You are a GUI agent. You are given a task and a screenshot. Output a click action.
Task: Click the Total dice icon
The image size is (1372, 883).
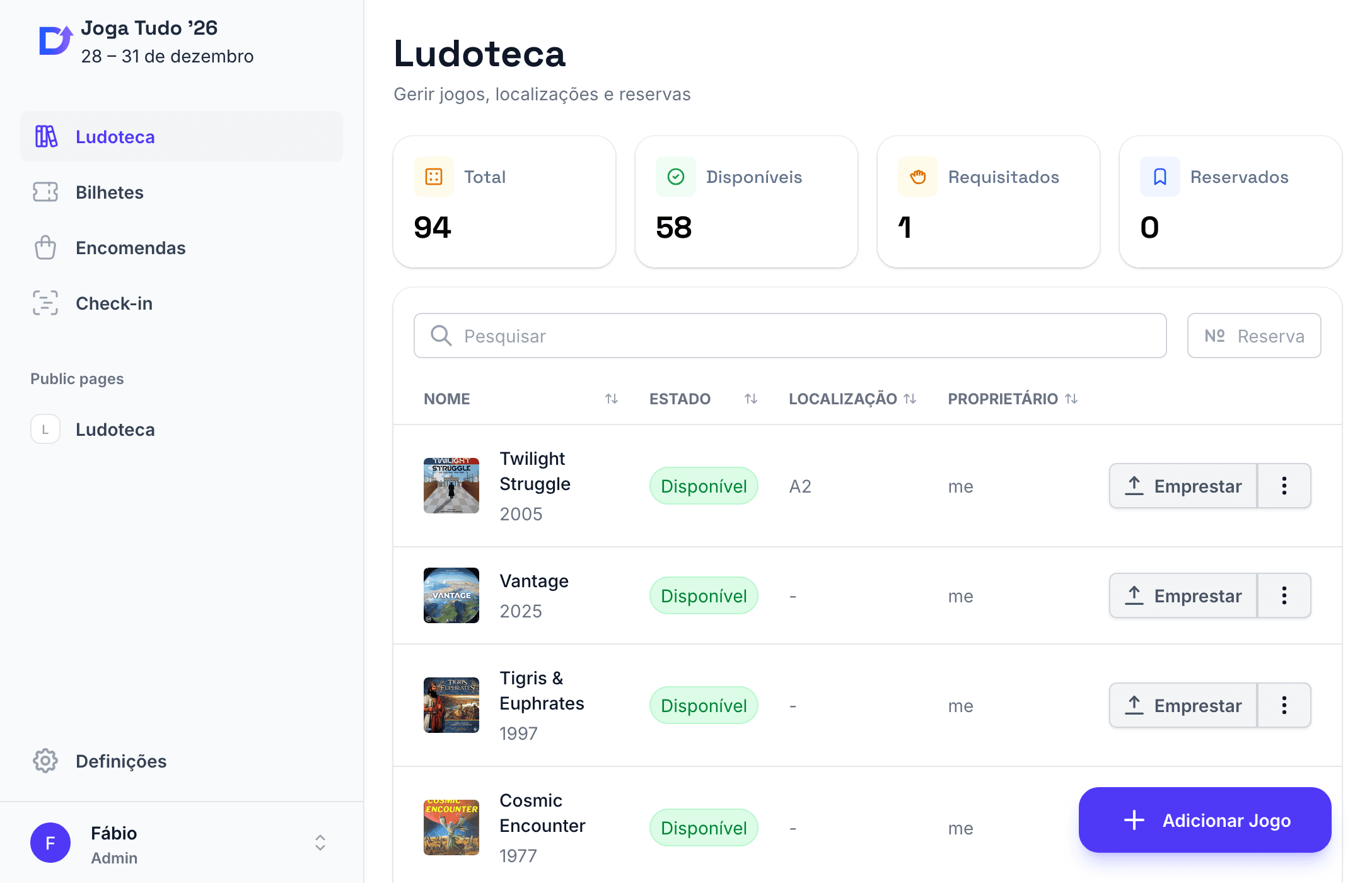(434, 177)
